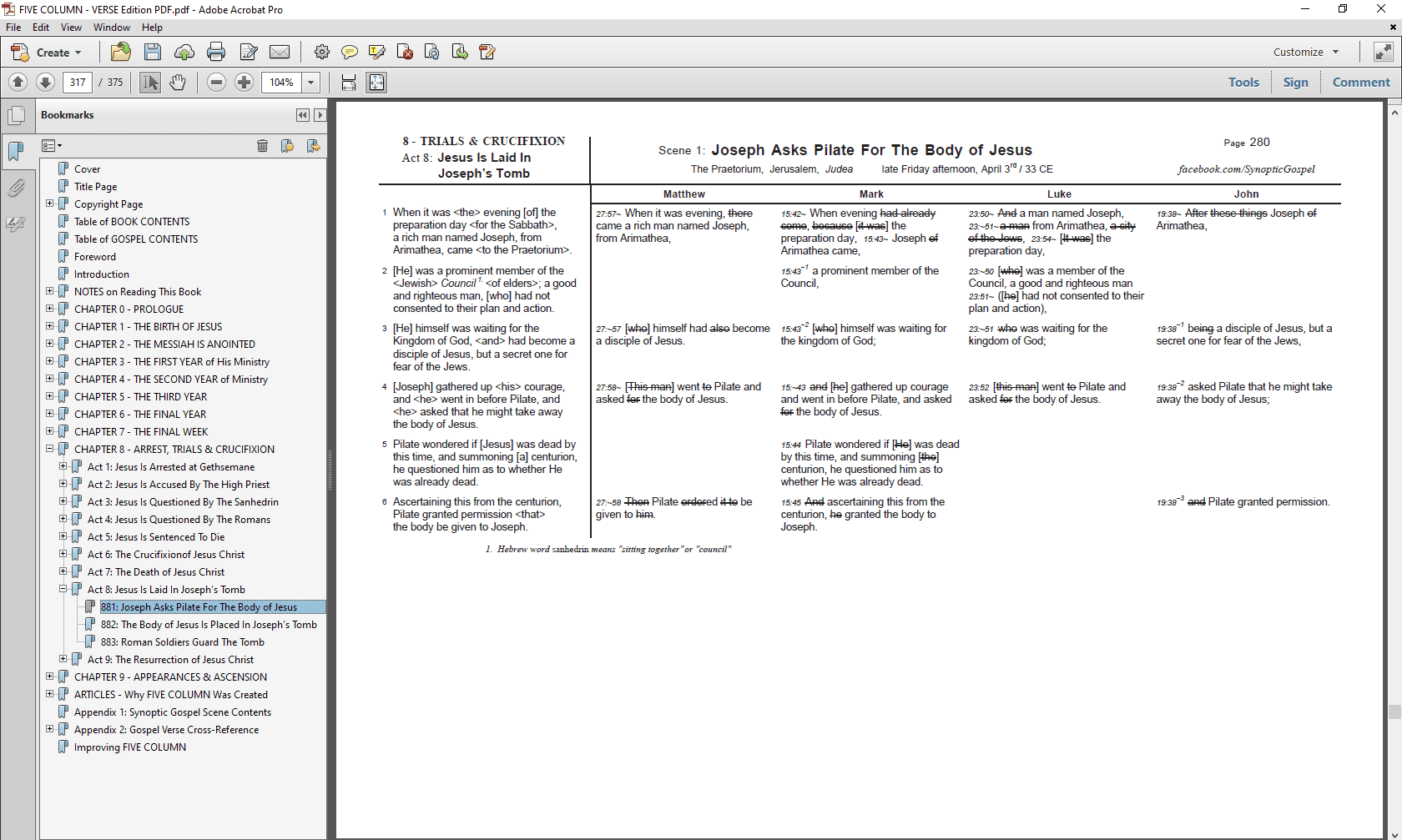
Task: Click facebook.com/SynopticGospel text on page
Action: 1246,169
